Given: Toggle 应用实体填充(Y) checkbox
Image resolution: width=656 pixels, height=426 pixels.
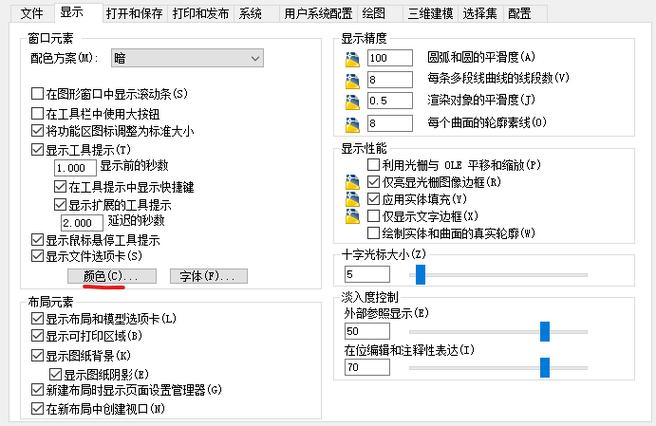Looking at the screenshot, I should click(x=373, y=199).
